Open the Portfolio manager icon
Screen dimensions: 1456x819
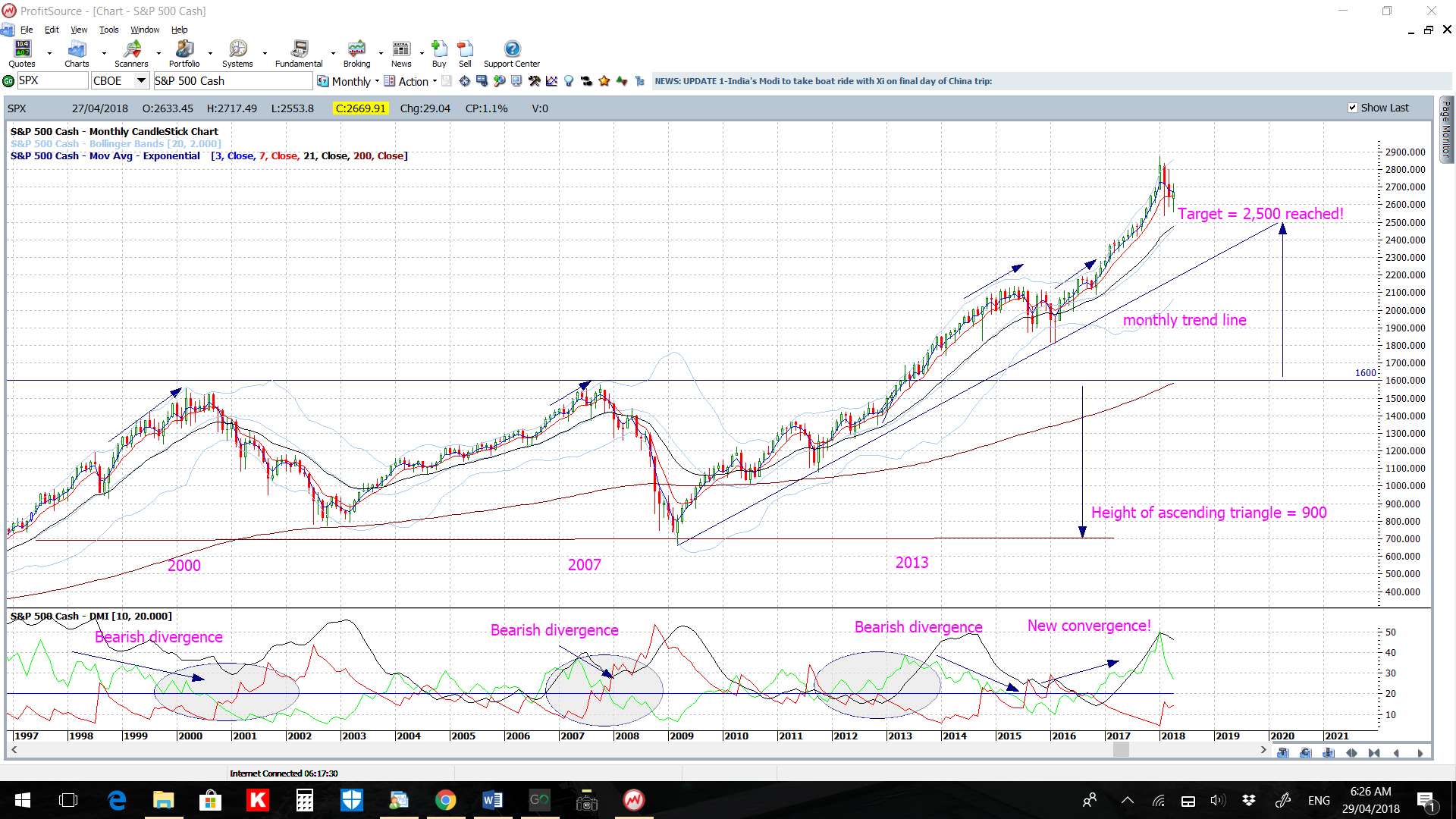pyautogui.click(x=184, y=54)
